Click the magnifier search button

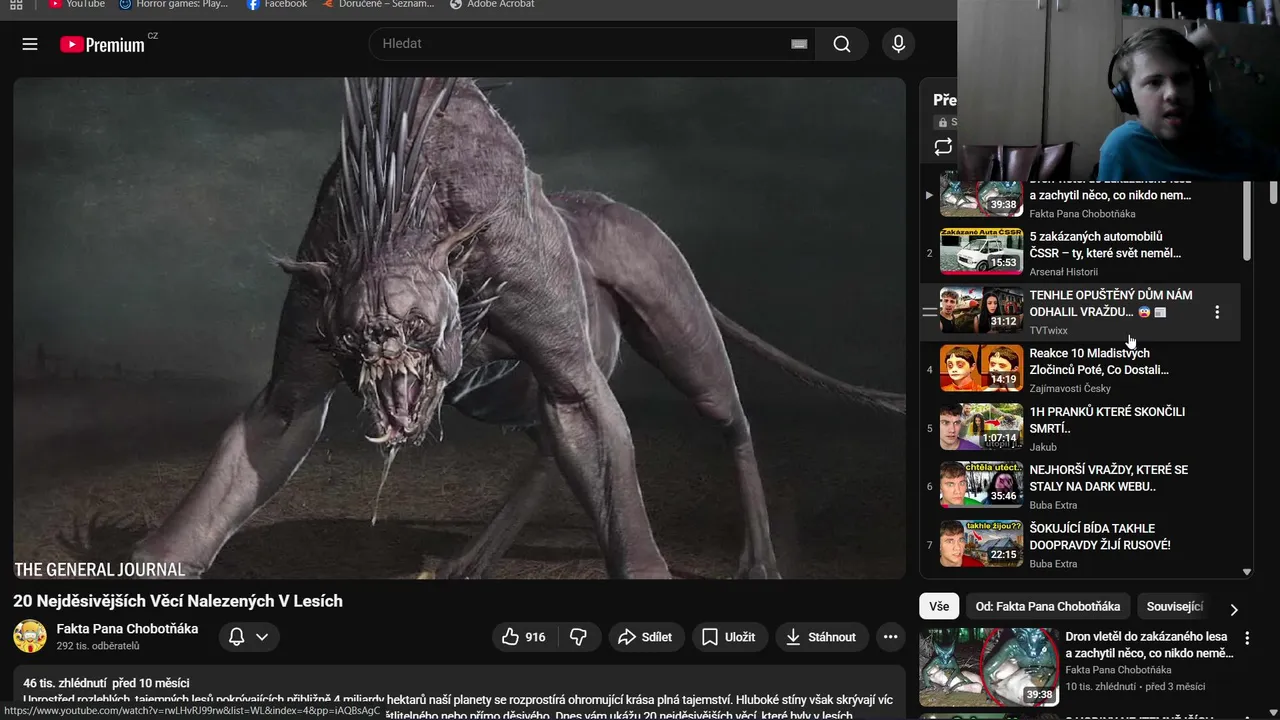coord(842,44)
